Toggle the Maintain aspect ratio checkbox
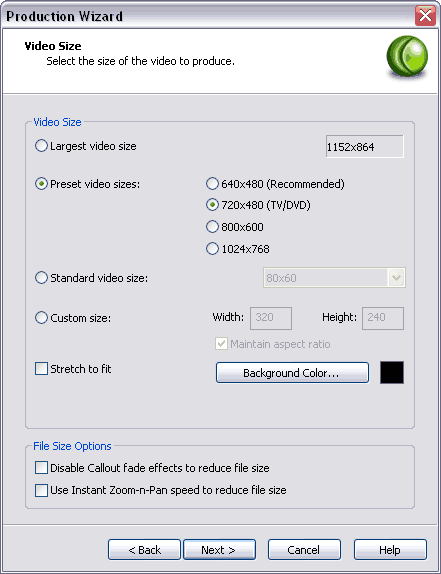The width and height of the screenshot is (441, 574). [x=221, y=344]
